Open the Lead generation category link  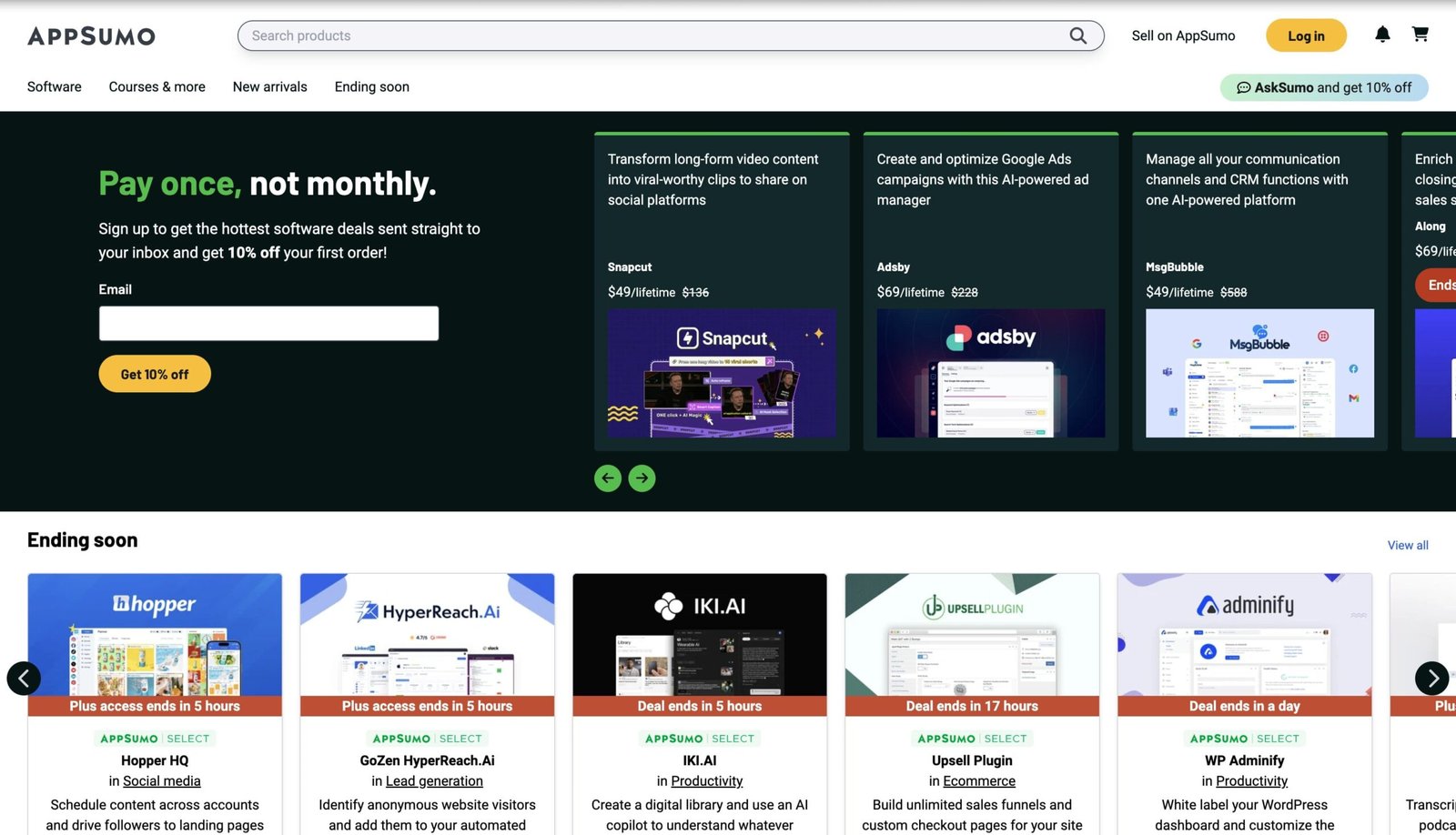[434, 781]
